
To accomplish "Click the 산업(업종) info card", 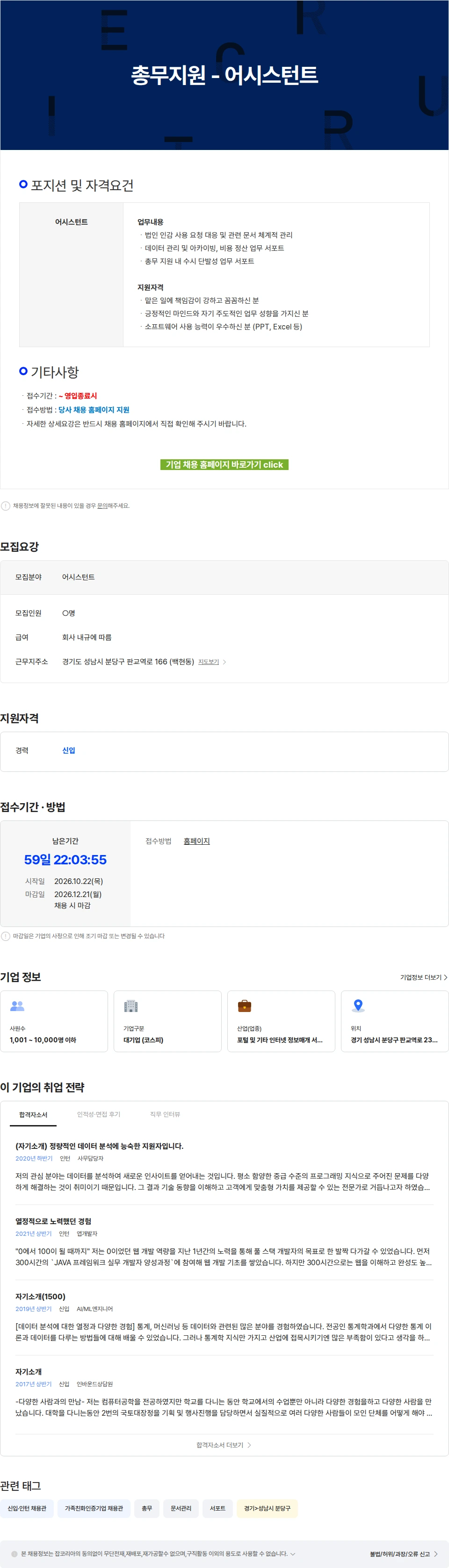I will [x=281, y=1021].
